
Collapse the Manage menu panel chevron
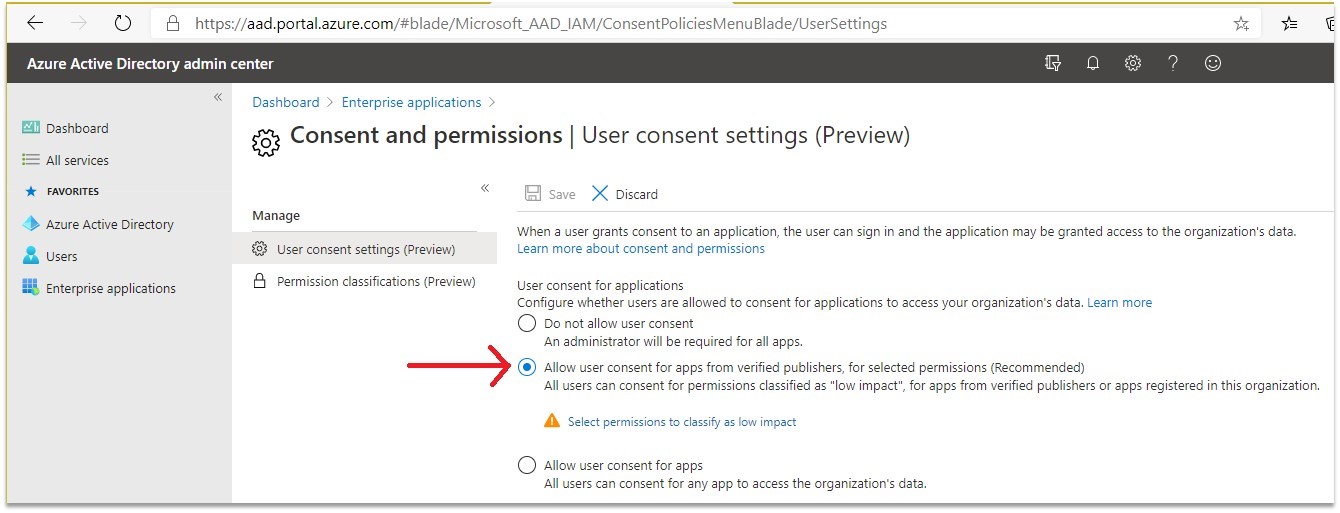(485, 188)
